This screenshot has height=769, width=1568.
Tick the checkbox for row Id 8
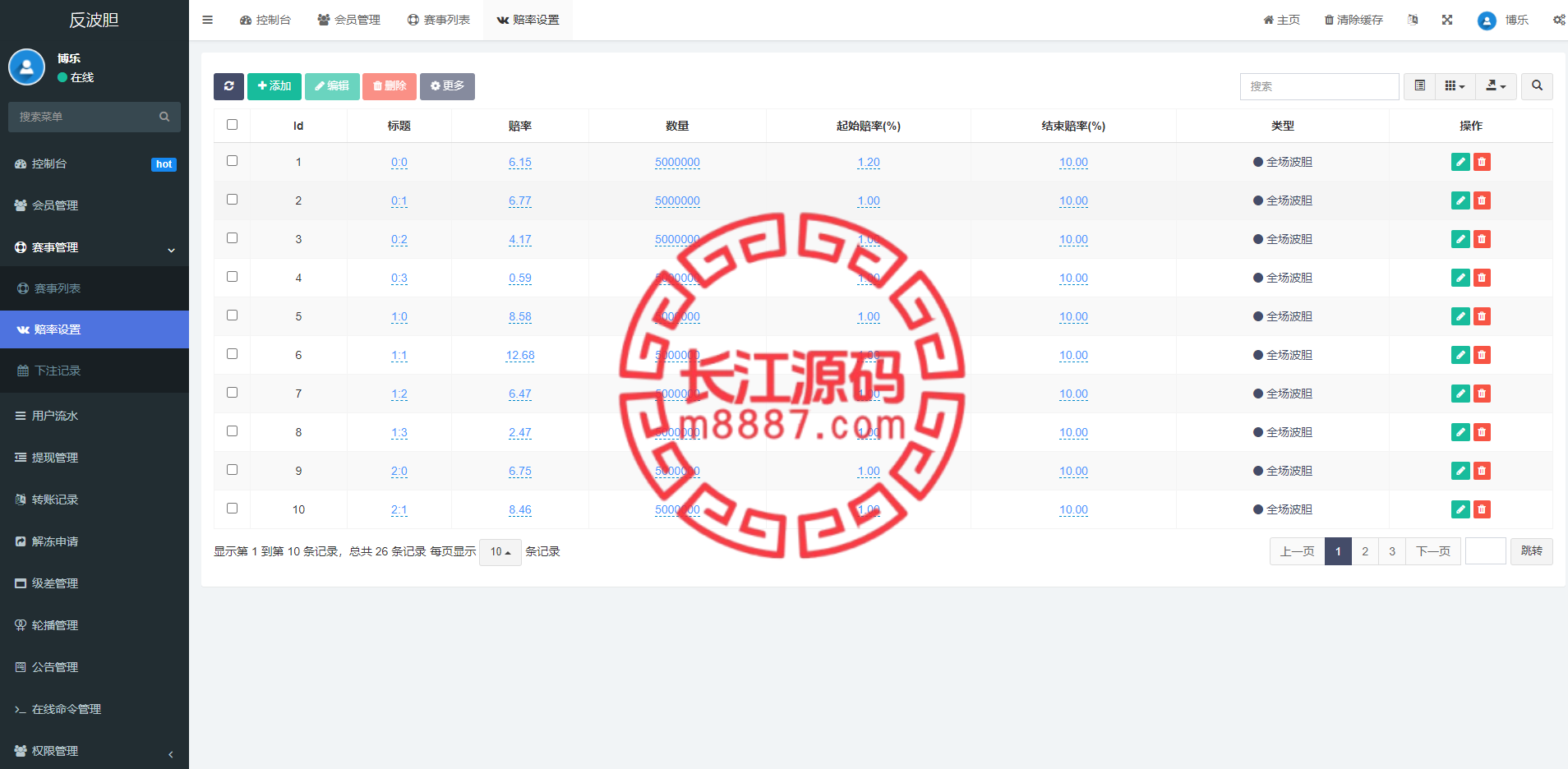pyautogui.click(x=232, y=431)
